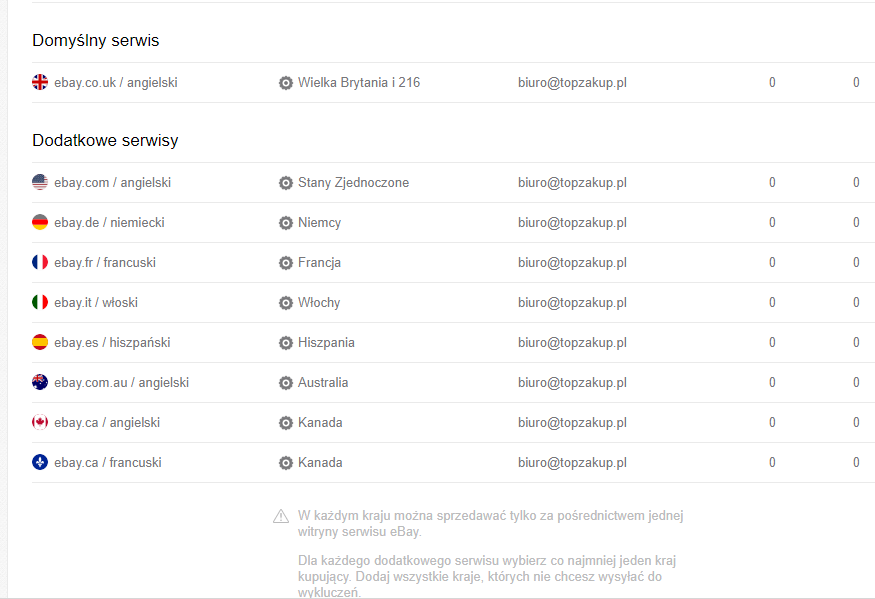This screenshot has width=875, height=599.
Task: Click the warning triangle icon below the list
Action: tap(281, 517)
